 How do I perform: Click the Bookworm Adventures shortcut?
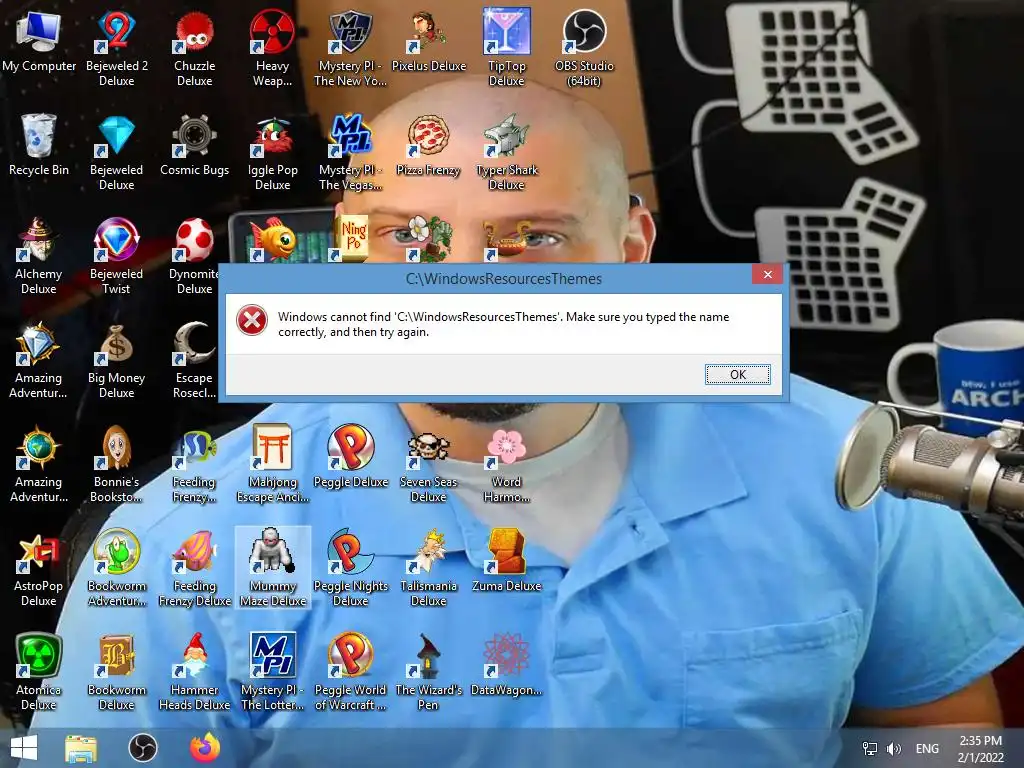point(116,568)
